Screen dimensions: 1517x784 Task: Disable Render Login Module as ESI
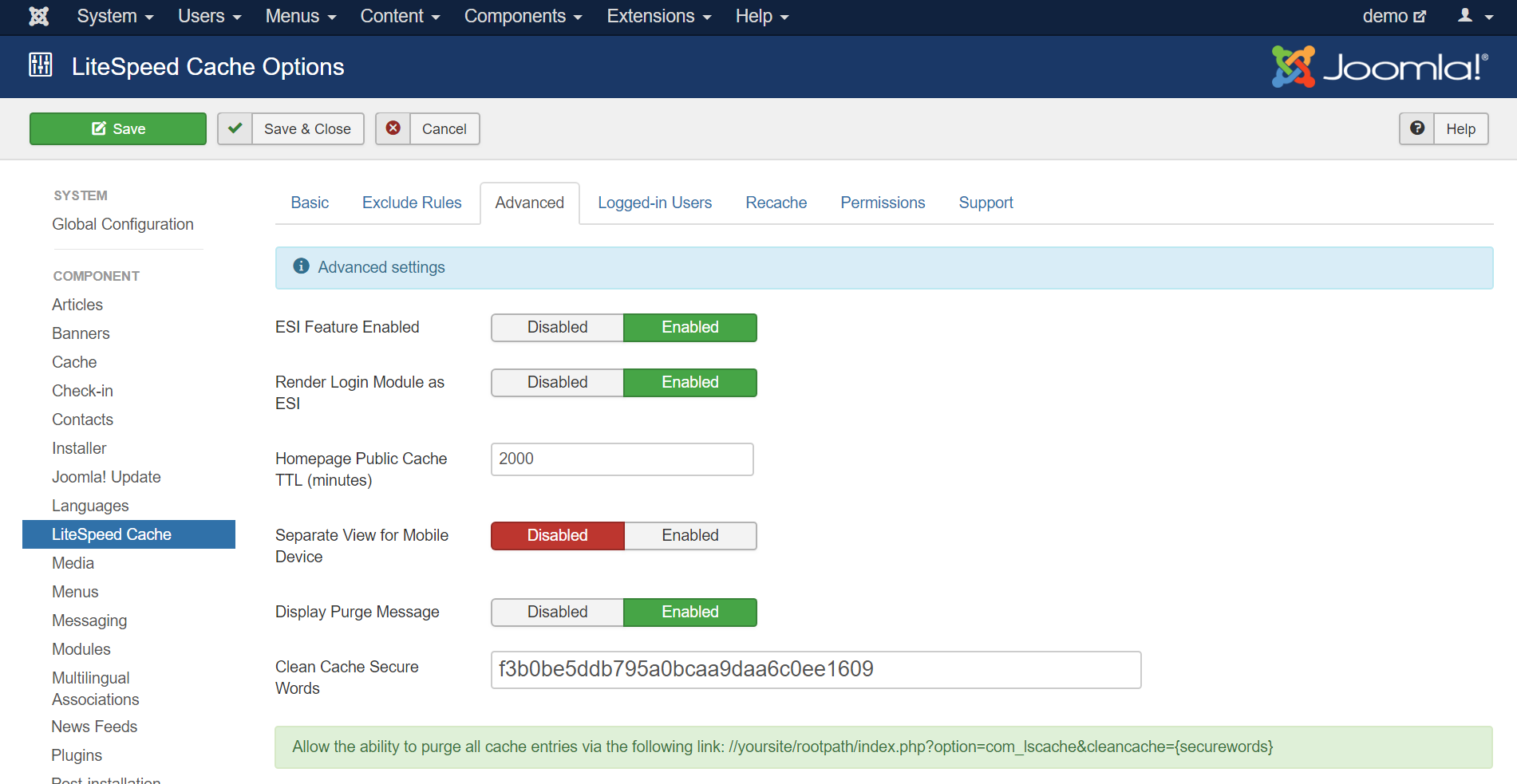[x=557, y=382]
